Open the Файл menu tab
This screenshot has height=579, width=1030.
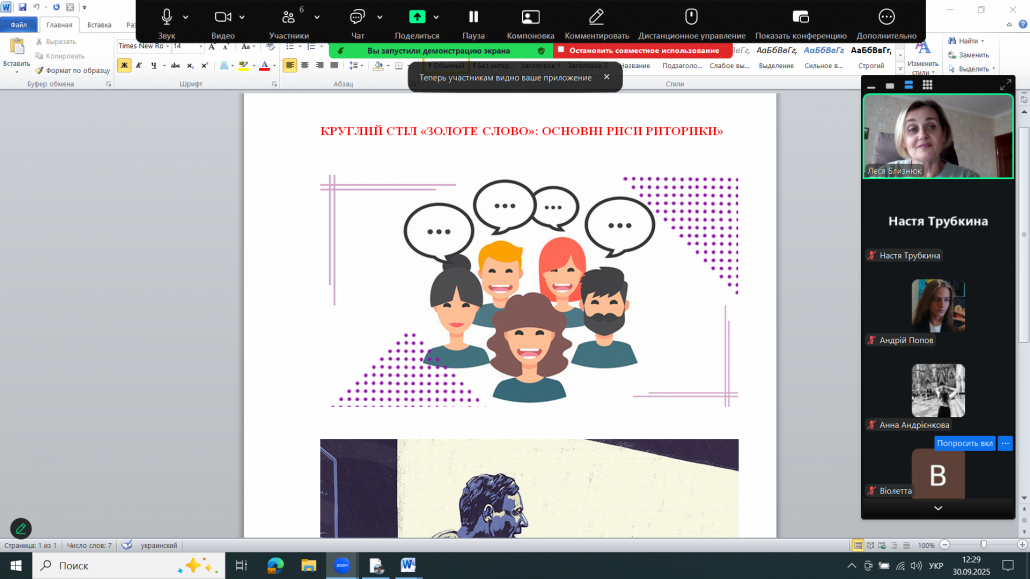point(19,24)
